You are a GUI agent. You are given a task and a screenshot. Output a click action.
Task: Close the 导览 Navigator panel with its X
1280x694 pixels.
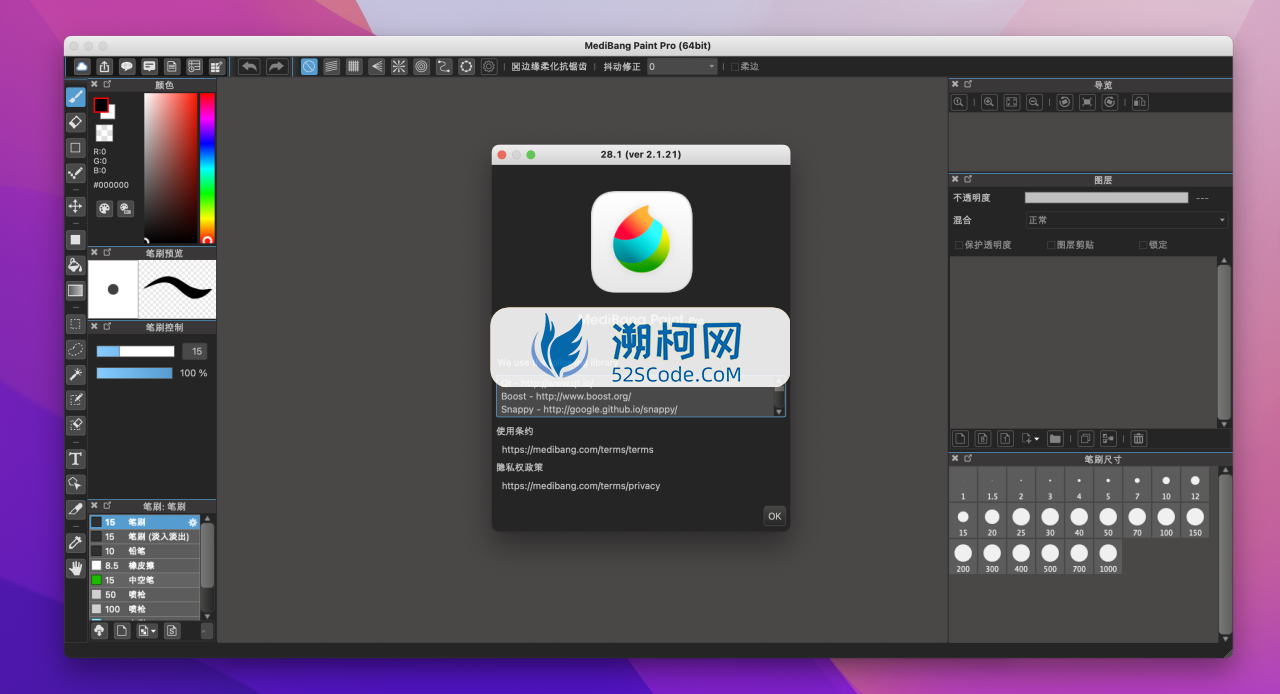click(955, 85)
